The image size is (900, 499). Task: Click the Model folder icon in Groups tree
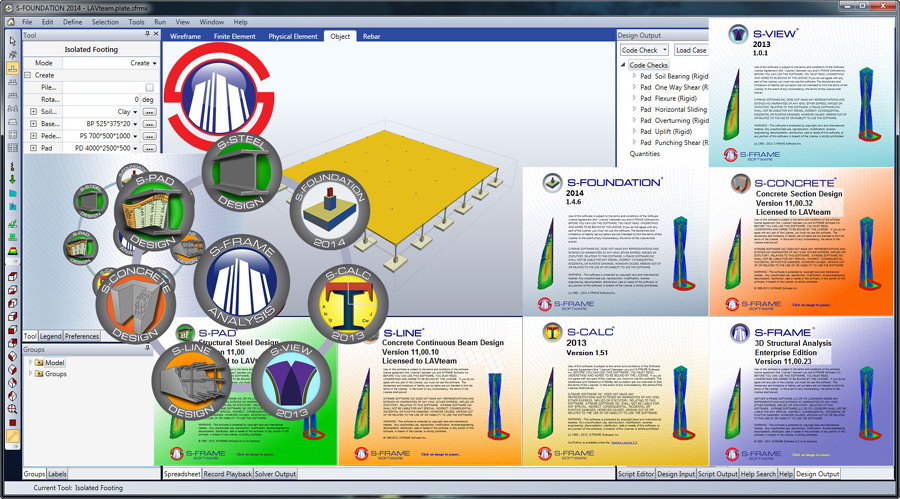point(39,363)
